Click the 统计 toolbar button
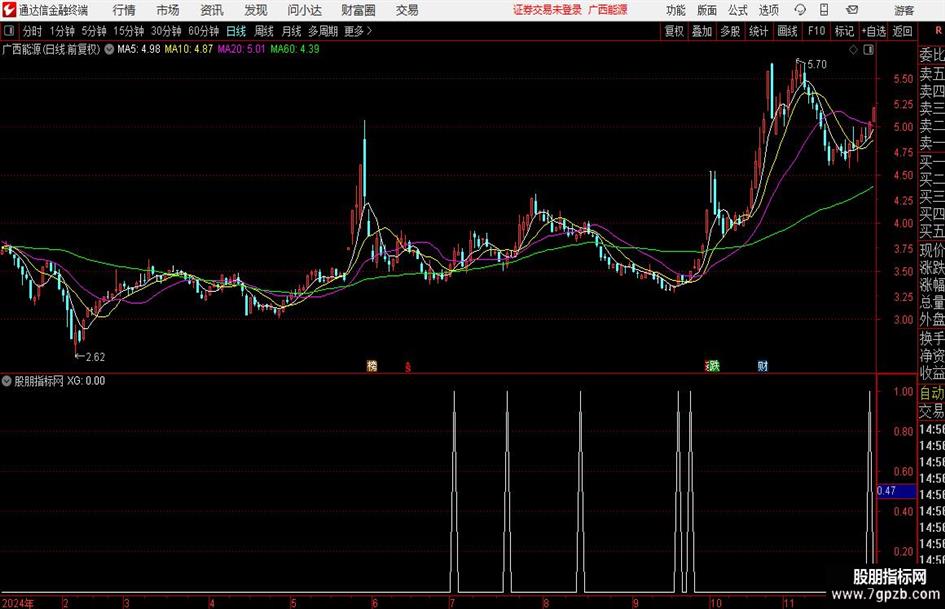Viewport: 945px width, 609px height. [758, 31]
